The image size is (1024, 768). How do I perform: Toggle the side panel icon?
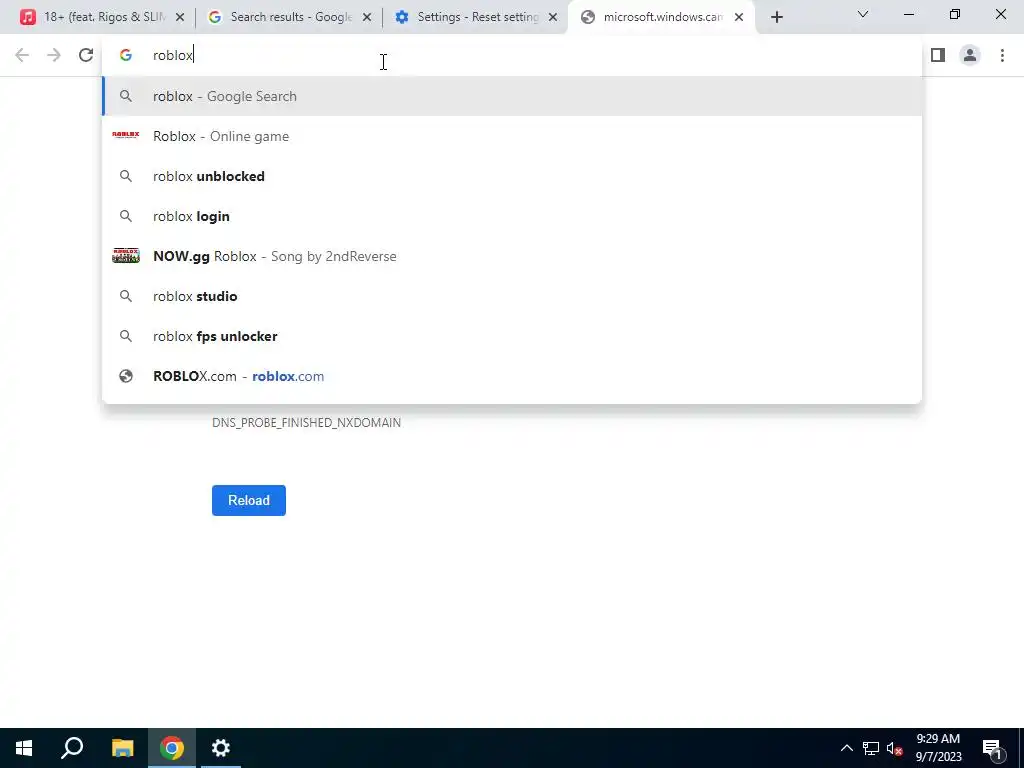click(x=938, y=55)
